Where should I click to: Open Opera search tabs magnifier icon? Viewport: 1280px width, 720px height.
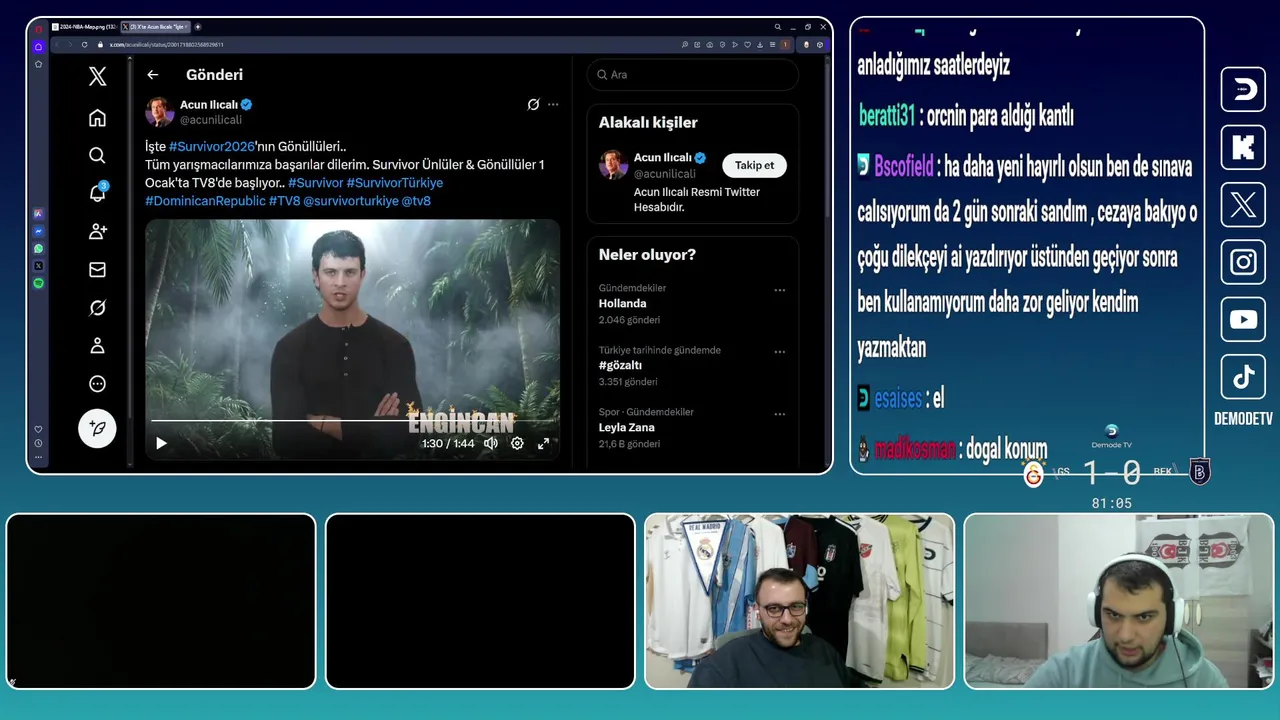778,27
